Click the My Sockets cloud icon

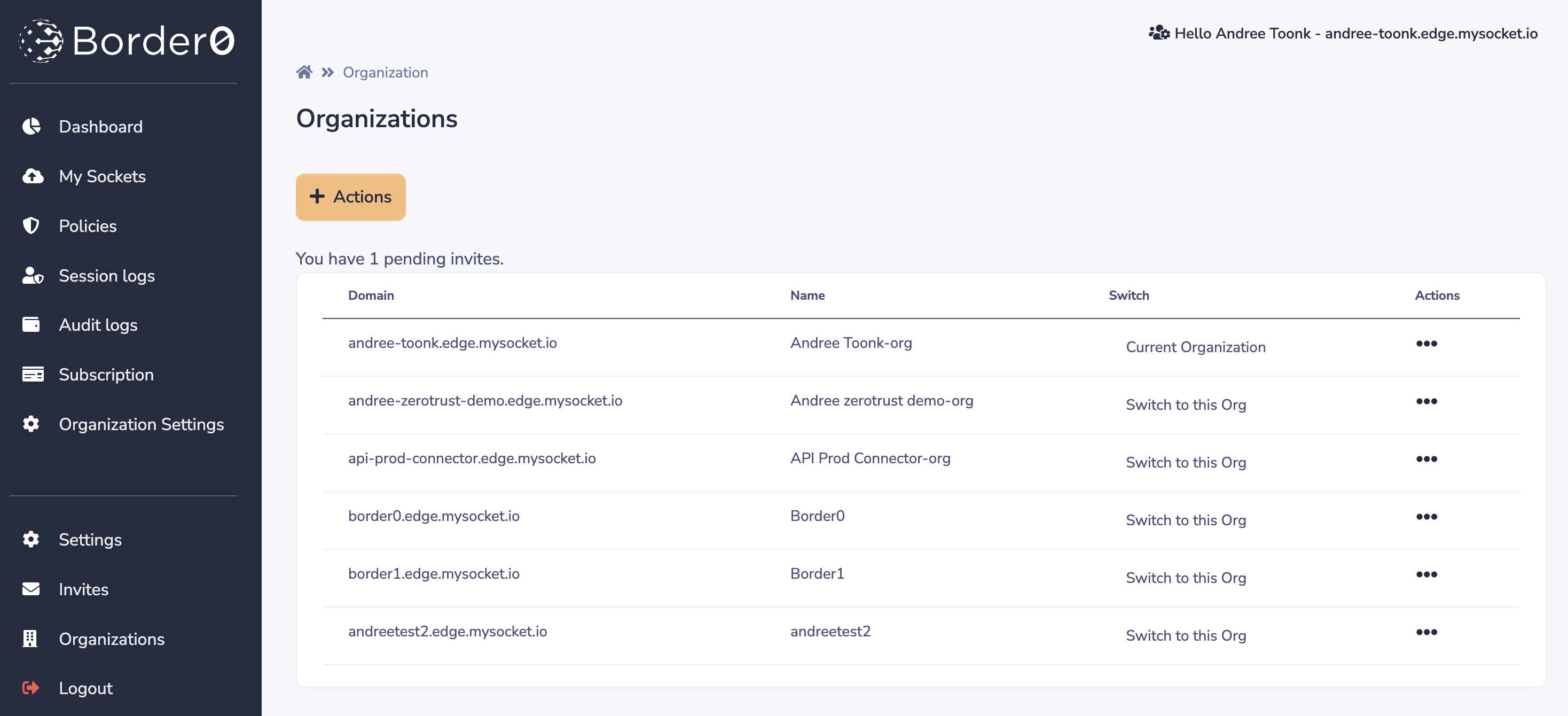pos(32,176)
